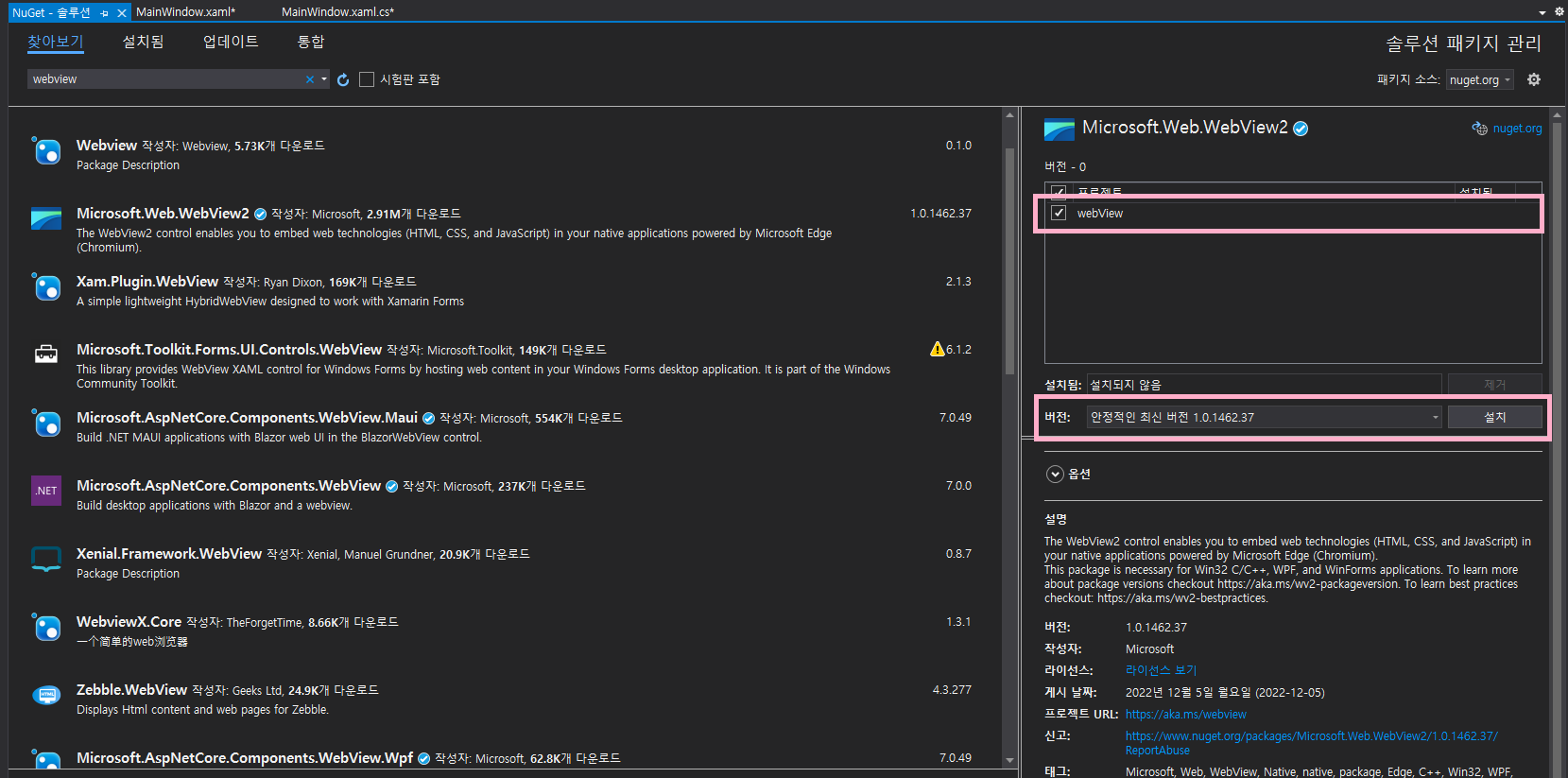Click the Xam.Plugin.WebView package icon

(x=46, y=286)
